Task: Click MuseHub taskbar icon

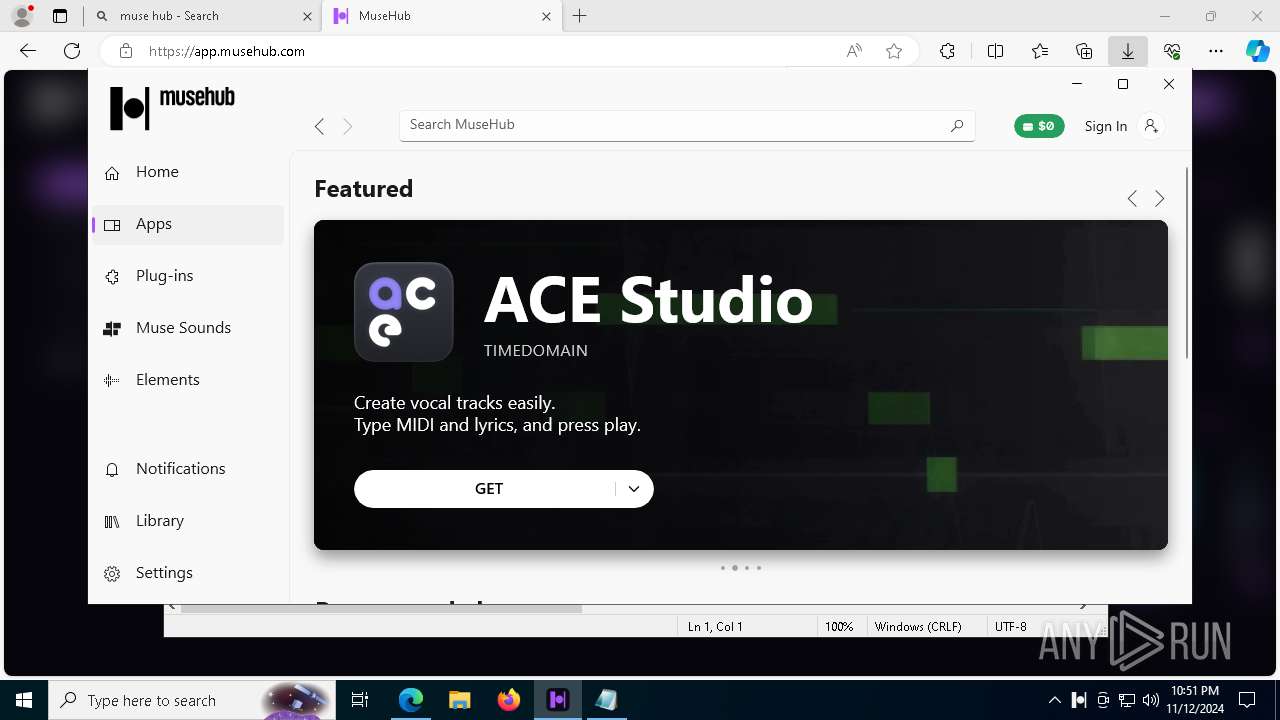Action: (x=558, y=700)
